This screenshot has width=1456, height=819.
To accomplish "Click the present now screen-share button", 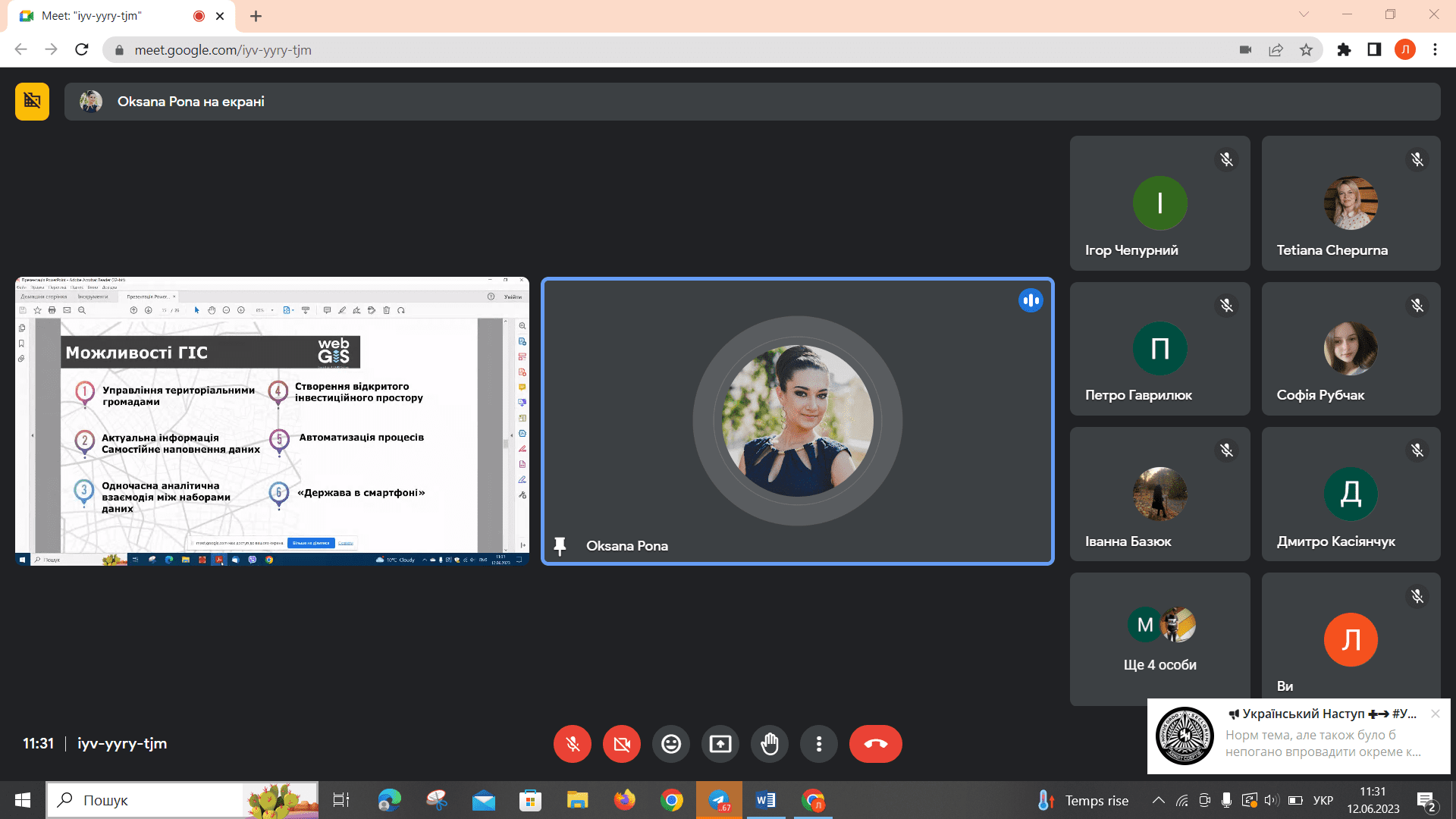I will (x=720, y=744).
